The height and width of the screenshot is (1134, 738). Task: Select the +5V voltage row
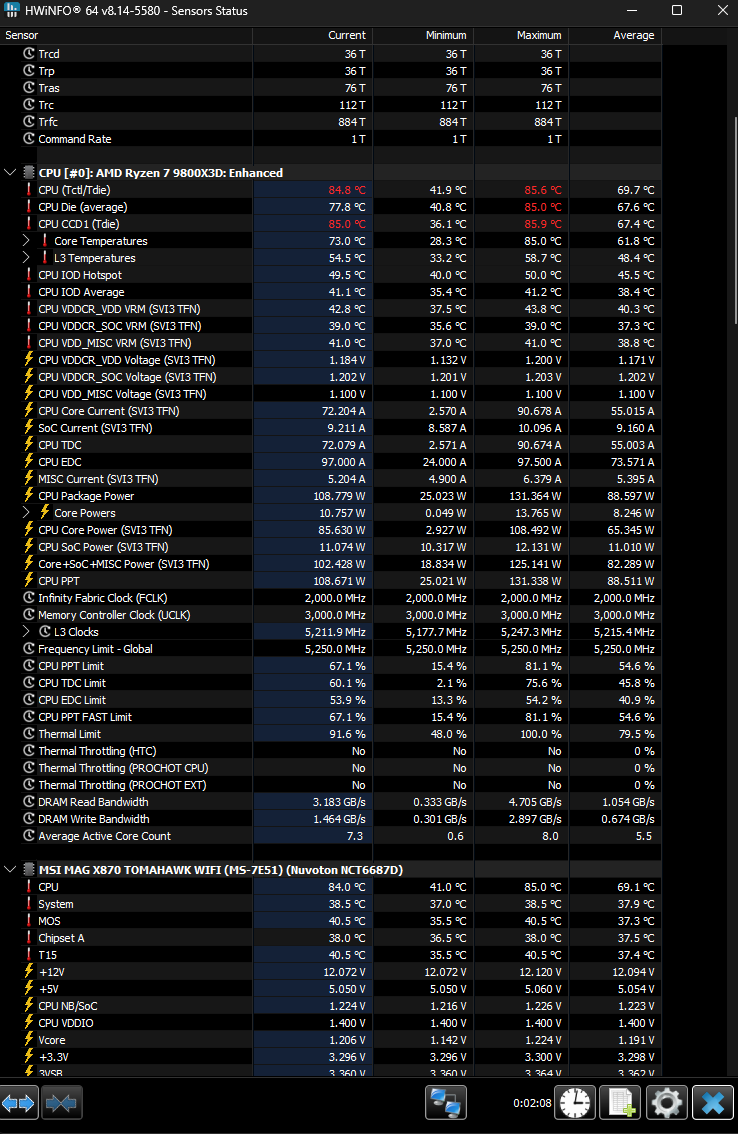click(x=331, y=989)
